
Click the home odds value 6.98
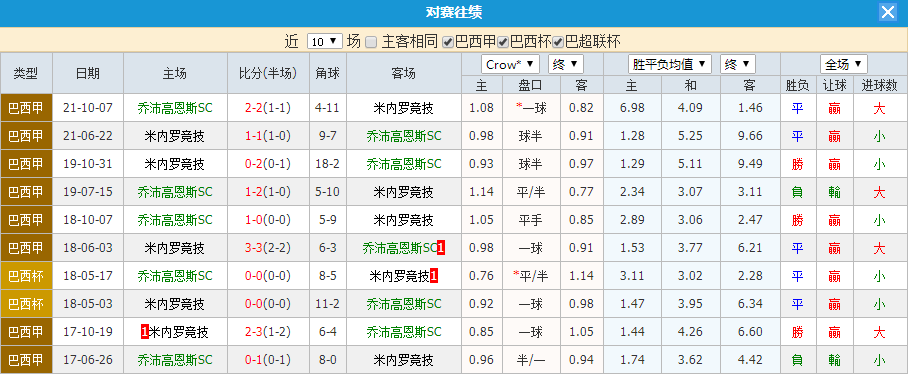coord(632,108)
